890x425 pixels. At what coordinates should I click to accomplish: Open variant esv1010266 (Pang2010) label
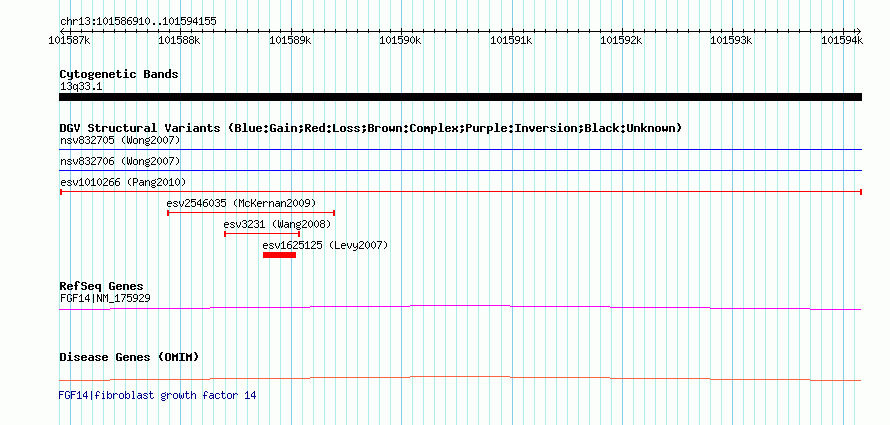pyautogui.click(x=123, y=182)
